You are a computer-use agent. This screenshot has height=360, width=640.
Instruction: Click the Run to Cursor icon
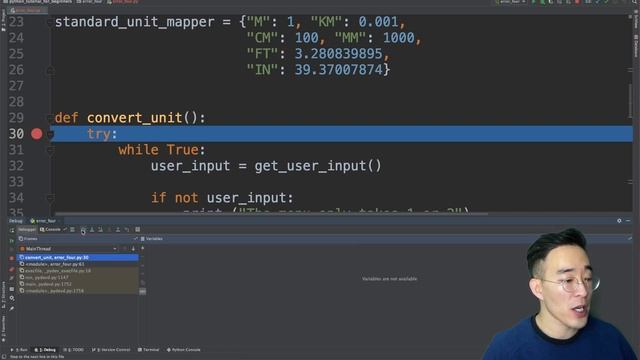(x=127, y=230)
